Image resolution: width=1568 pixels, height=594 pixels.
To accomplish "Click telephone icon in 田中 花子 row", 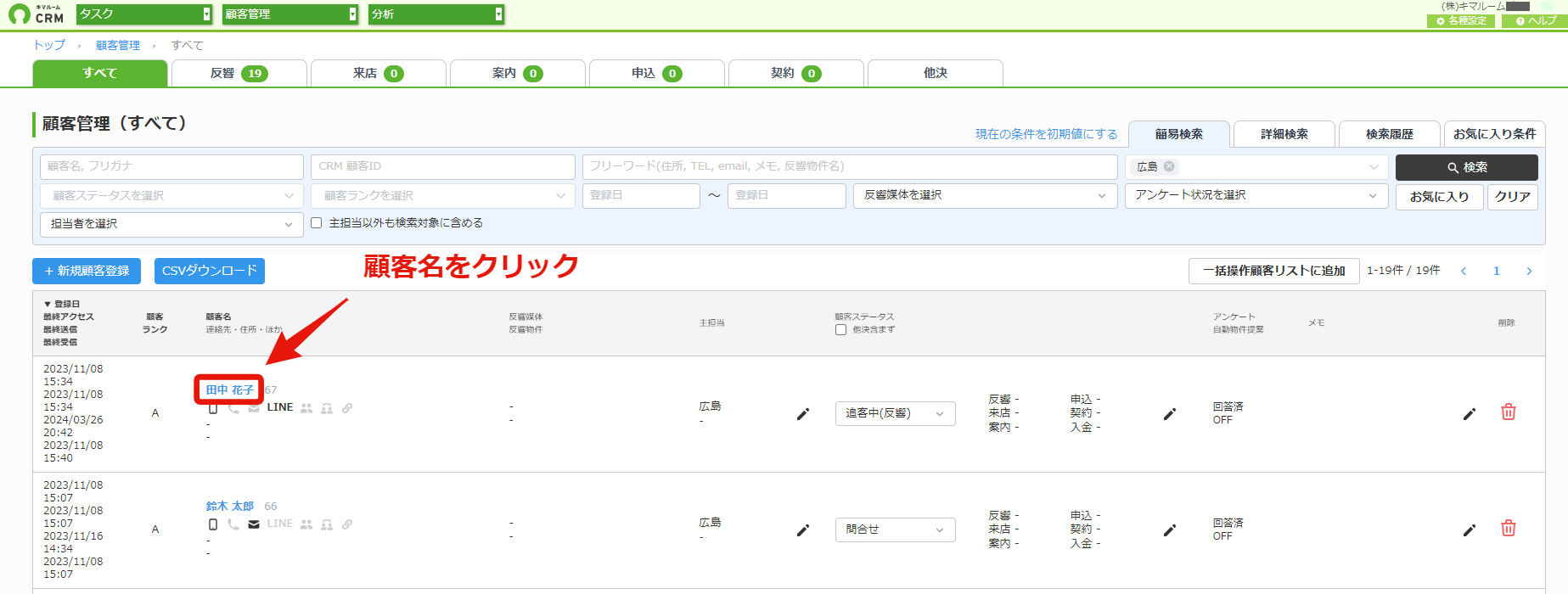I will coord(233,408).
